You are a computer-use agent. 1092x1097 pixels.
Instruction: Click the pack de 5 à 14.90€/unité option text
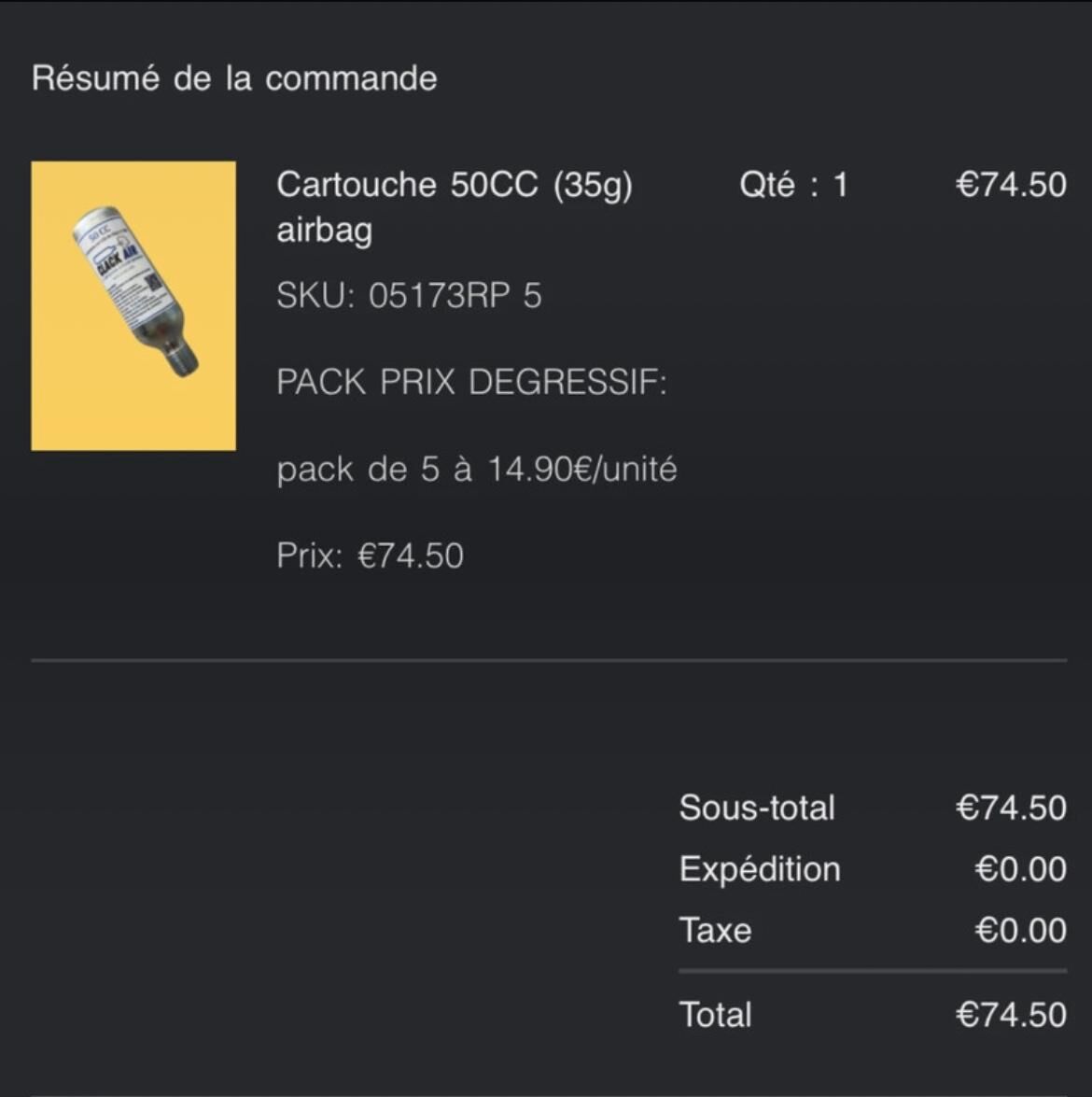(476, 469)
